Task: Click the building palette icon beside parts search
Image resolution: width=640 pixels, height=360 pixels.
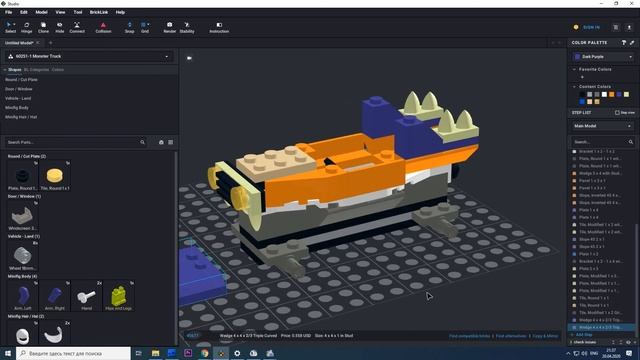Action: coord(161,142)
